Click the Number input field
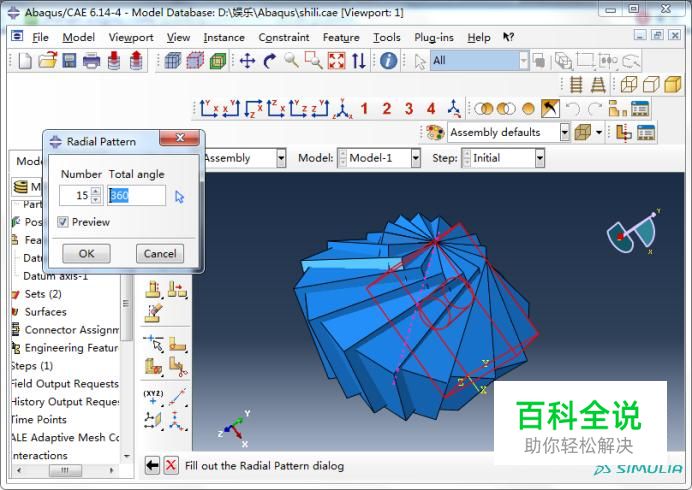Image resolution: width=692 pixels, height=490 pixels. 75,195
